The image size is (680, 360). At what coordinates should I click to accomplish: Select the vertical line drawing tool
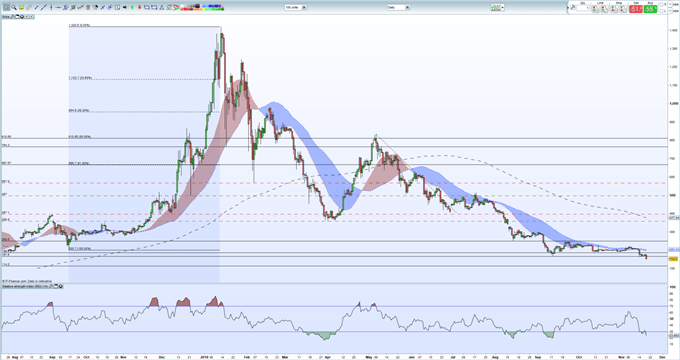tap(51, 7)
